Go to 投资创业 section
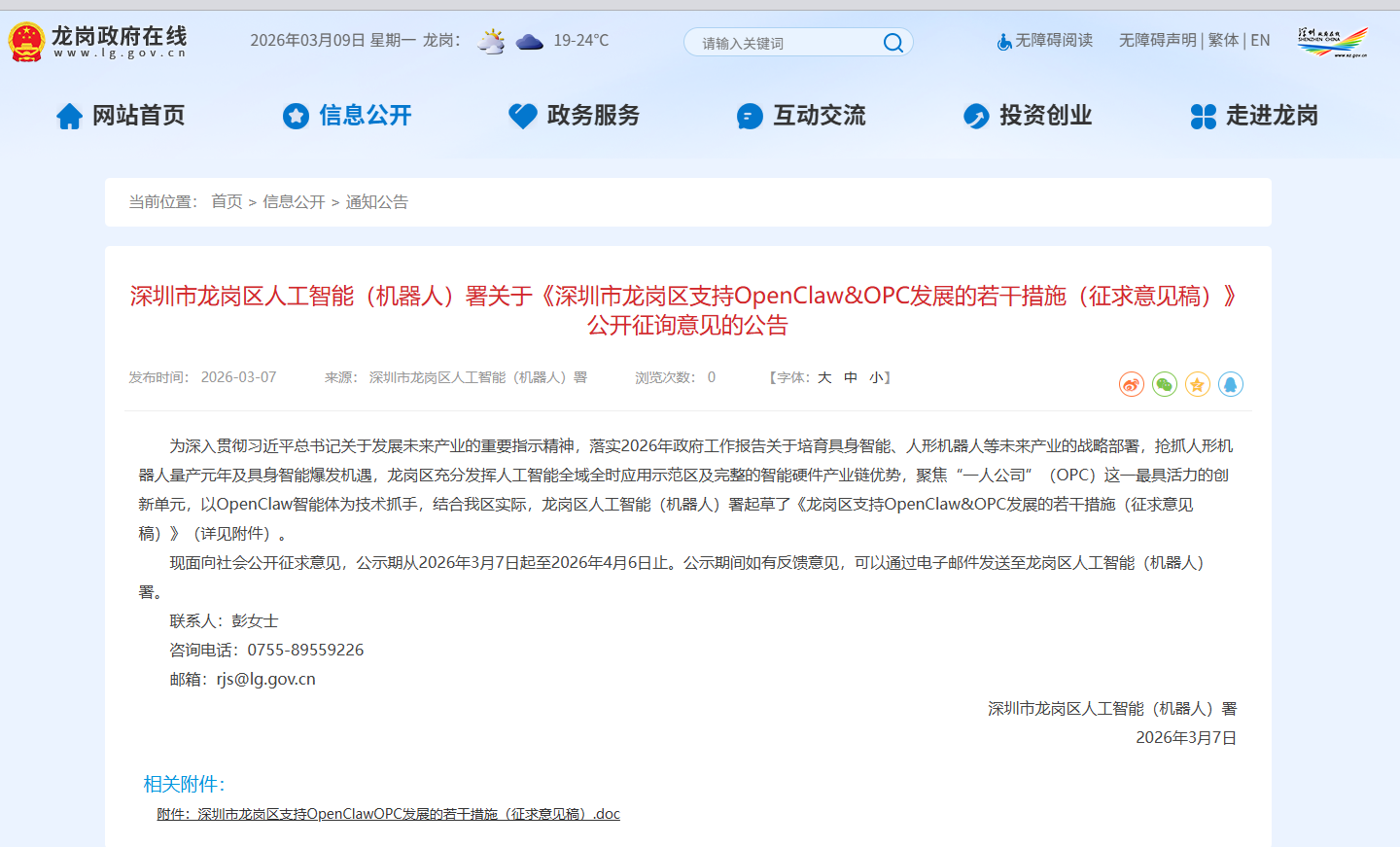The width and height of the screenshot is (1400, 847). tap(1028, 116)
